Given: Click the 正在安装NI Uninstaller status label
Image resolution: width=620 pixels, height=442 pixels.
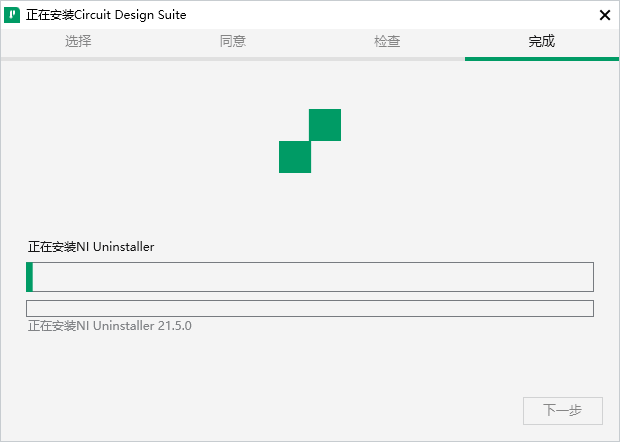Looking at the screenshot, I should (x=91, y=247).
